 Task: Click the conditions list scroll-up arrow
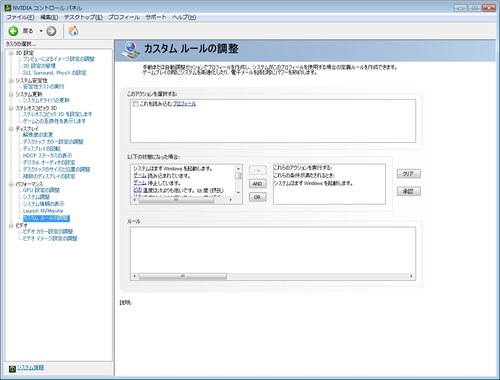238,169
